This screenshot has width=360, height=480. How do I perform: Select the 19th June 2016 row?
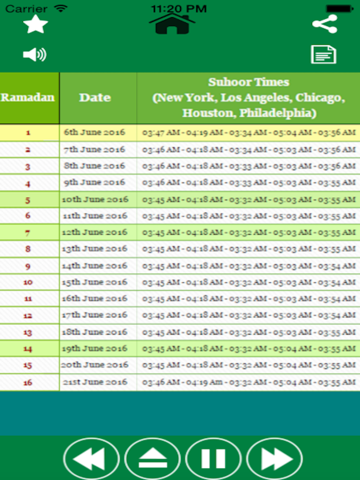point(180,348)
